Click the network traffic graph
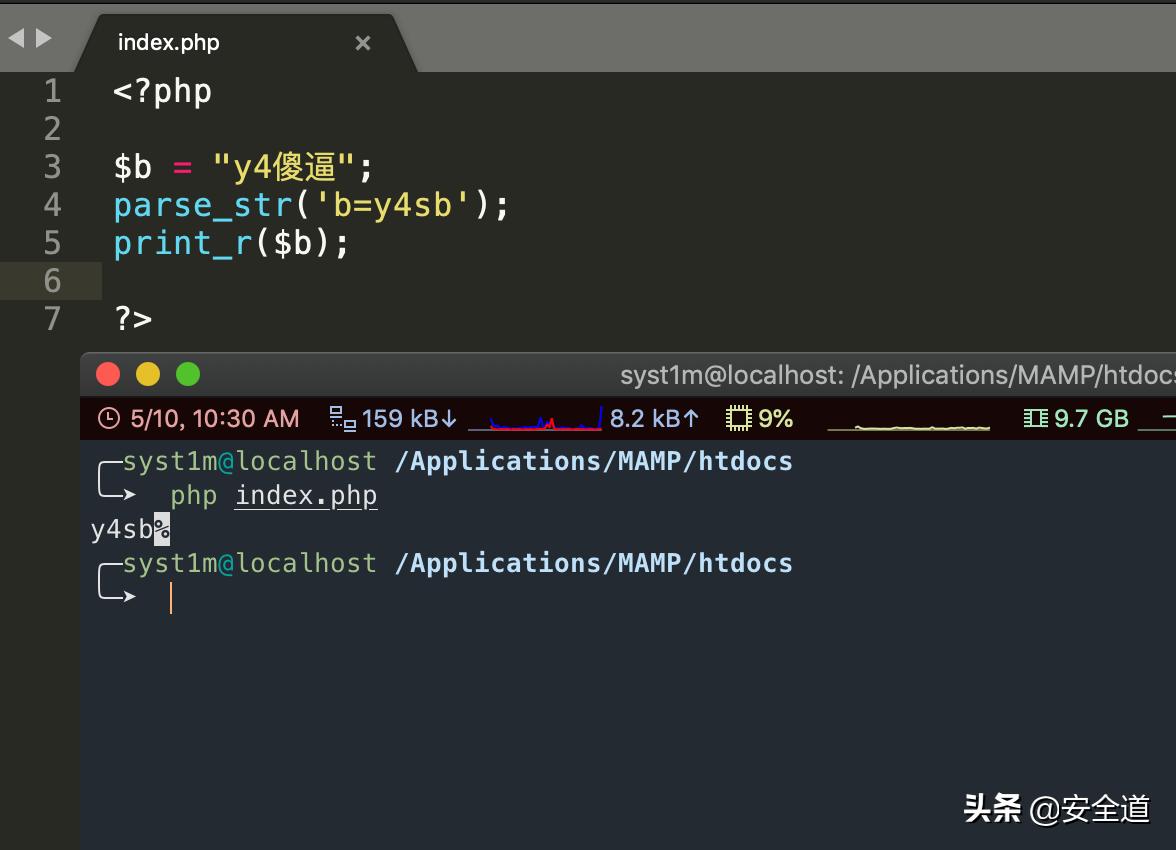Image resolution: width=1176 pixels, height=850 pixels. click(x=535, y=419)
